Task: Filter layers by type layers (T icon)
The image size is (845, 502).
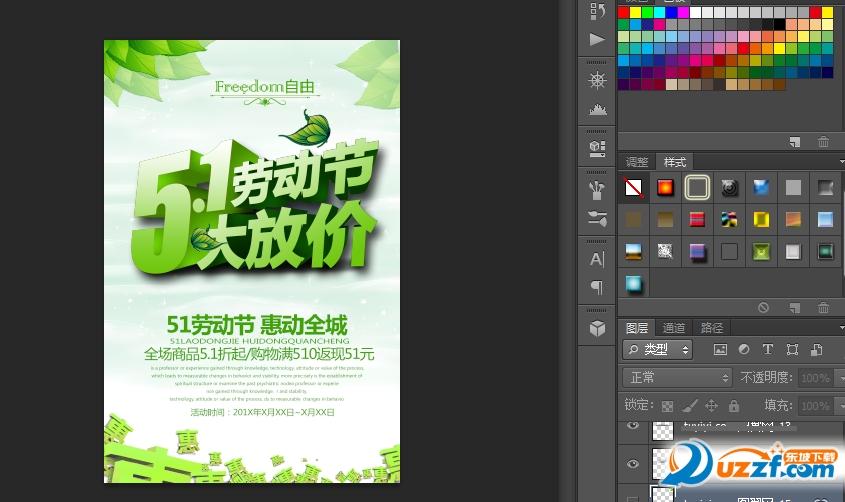Action: coord(768,350)
